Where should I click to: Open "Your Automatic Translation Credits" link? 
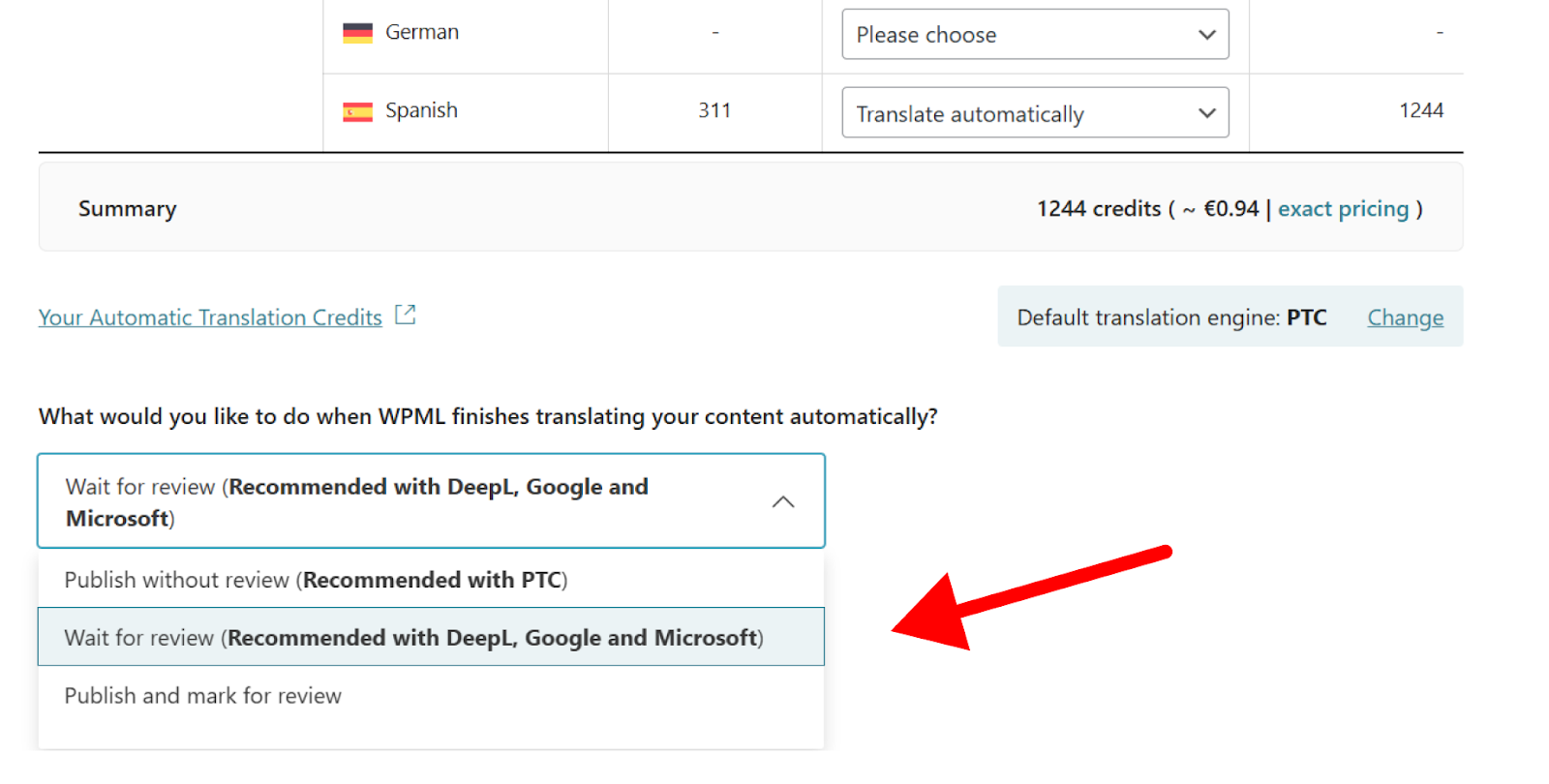[x=210, y=317]
